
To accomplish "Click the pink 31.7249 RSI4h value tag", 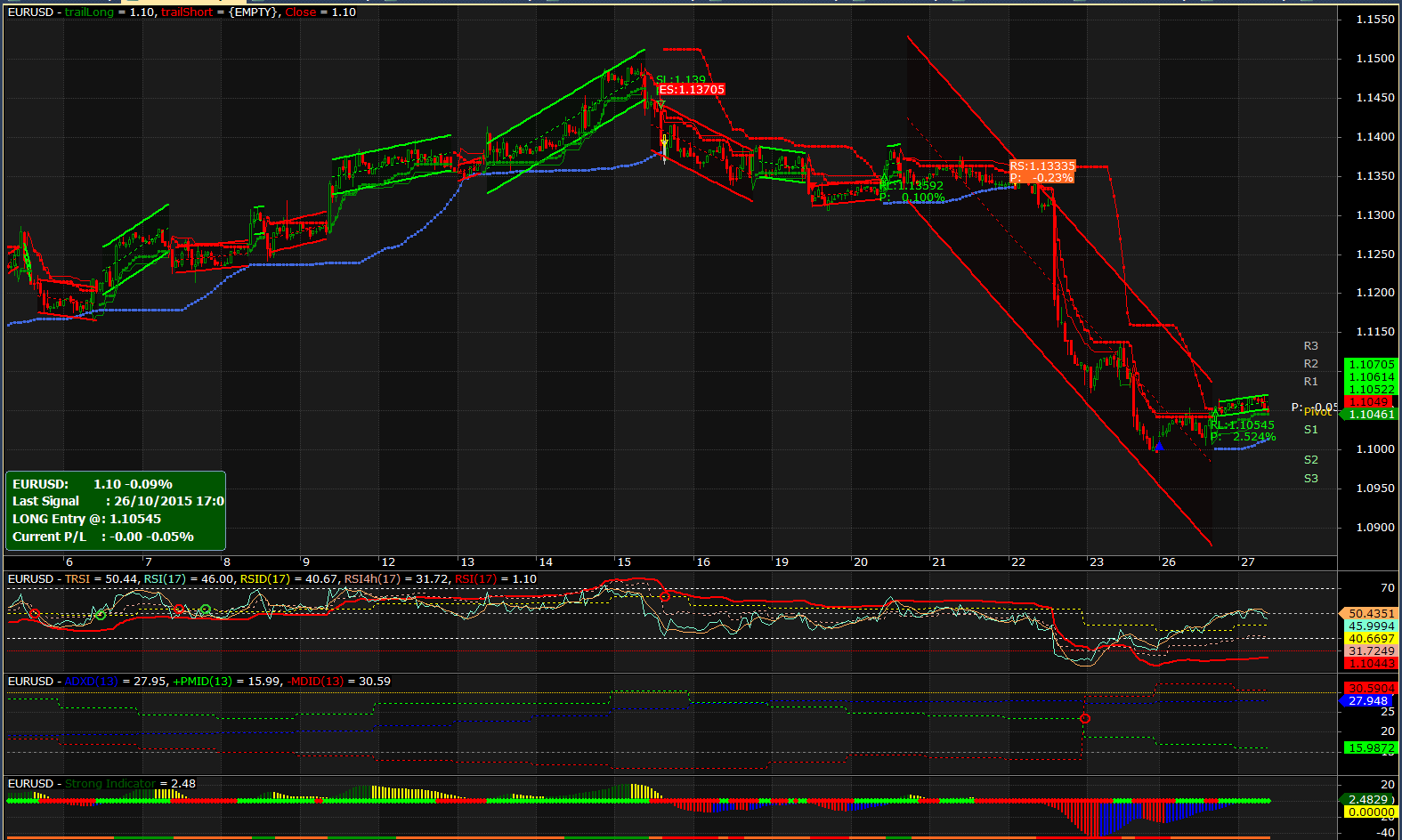I will pos(1372,651).
